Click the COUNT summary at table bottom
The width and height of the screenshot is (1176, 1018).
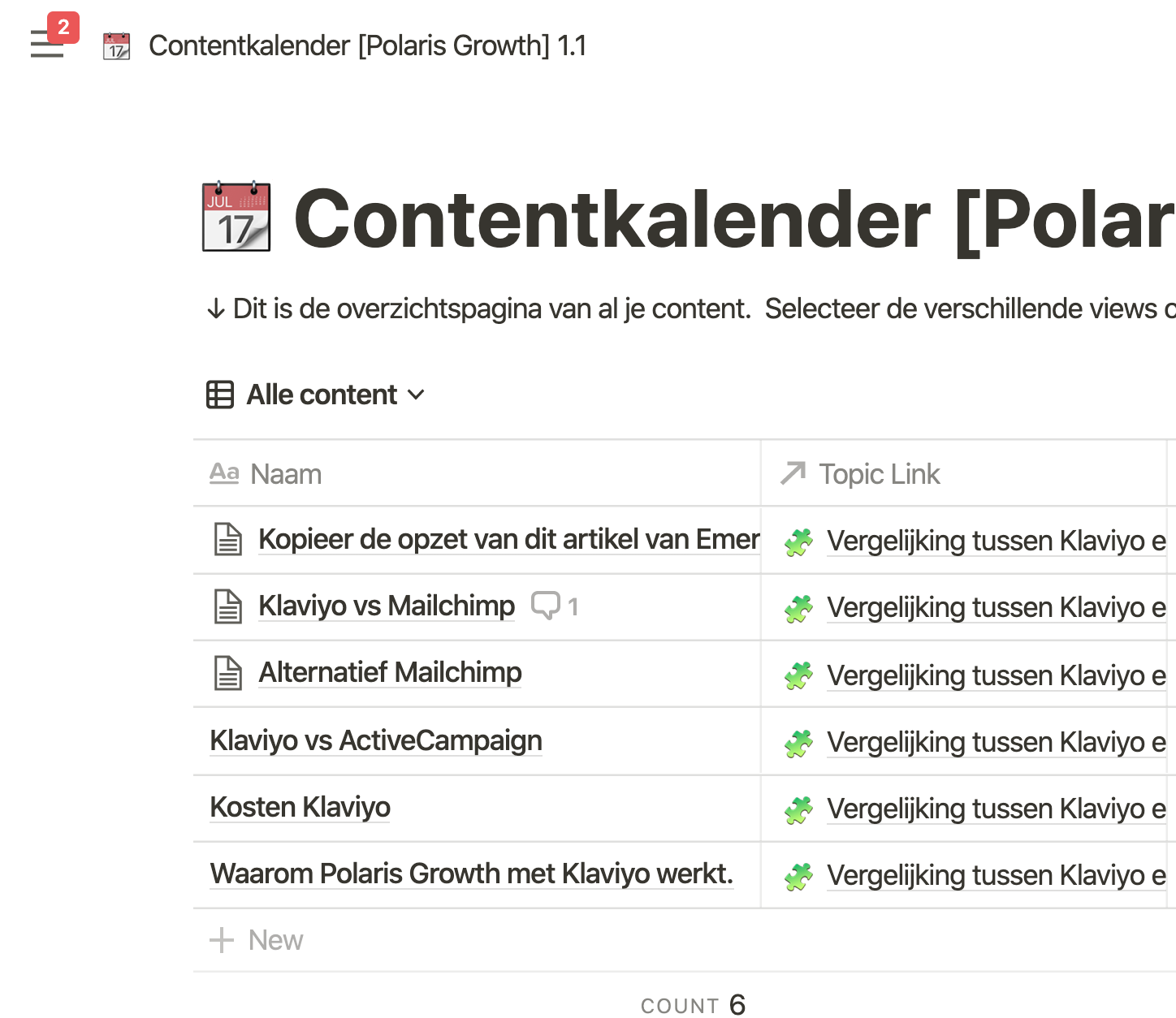point(693,1005)
